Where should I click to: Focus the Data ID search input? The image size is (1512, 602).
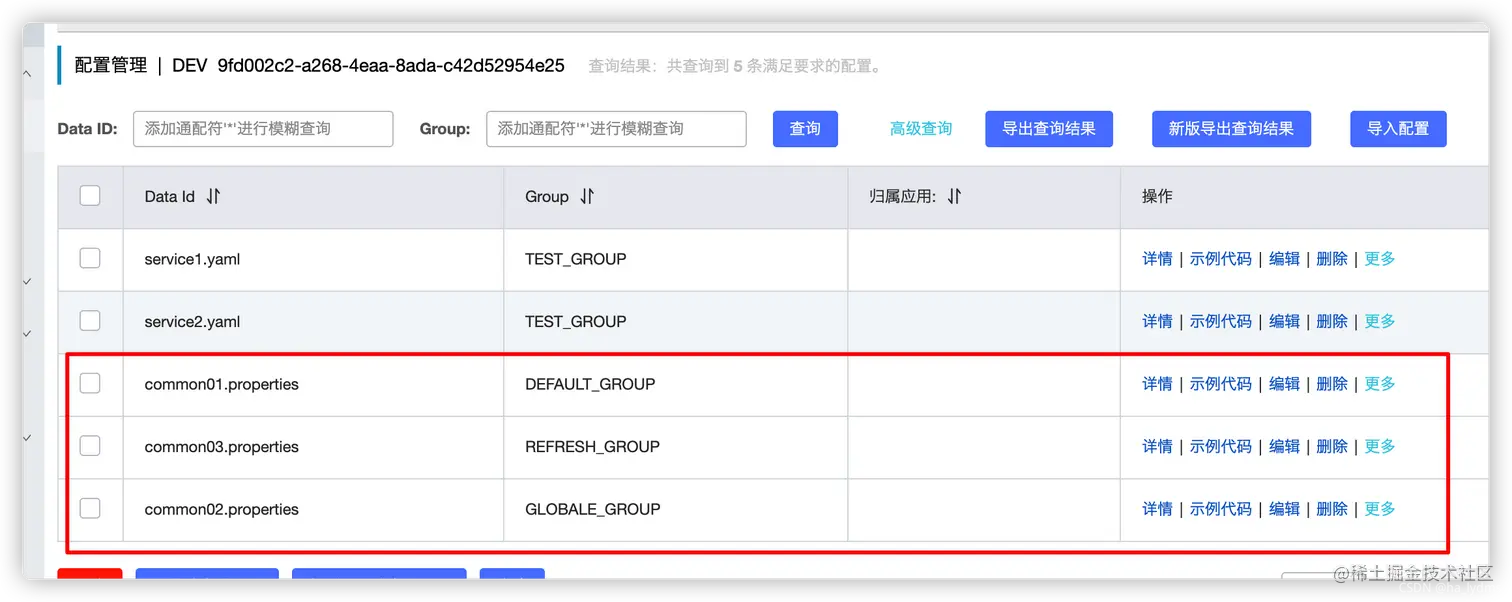click(263, 129)
